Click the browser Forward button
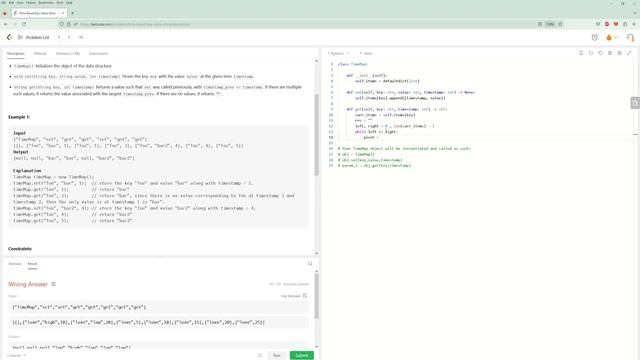The width and height of the screenshot is (640, 360). coord(15,24)
